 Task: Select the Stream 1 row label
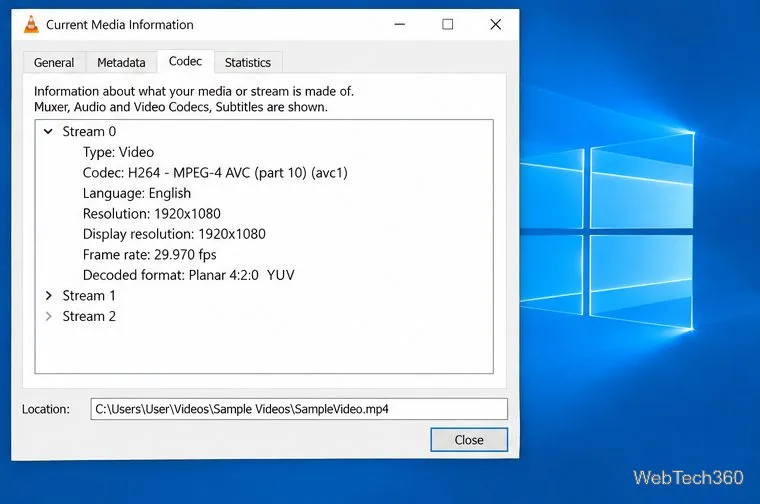point(89,296)
